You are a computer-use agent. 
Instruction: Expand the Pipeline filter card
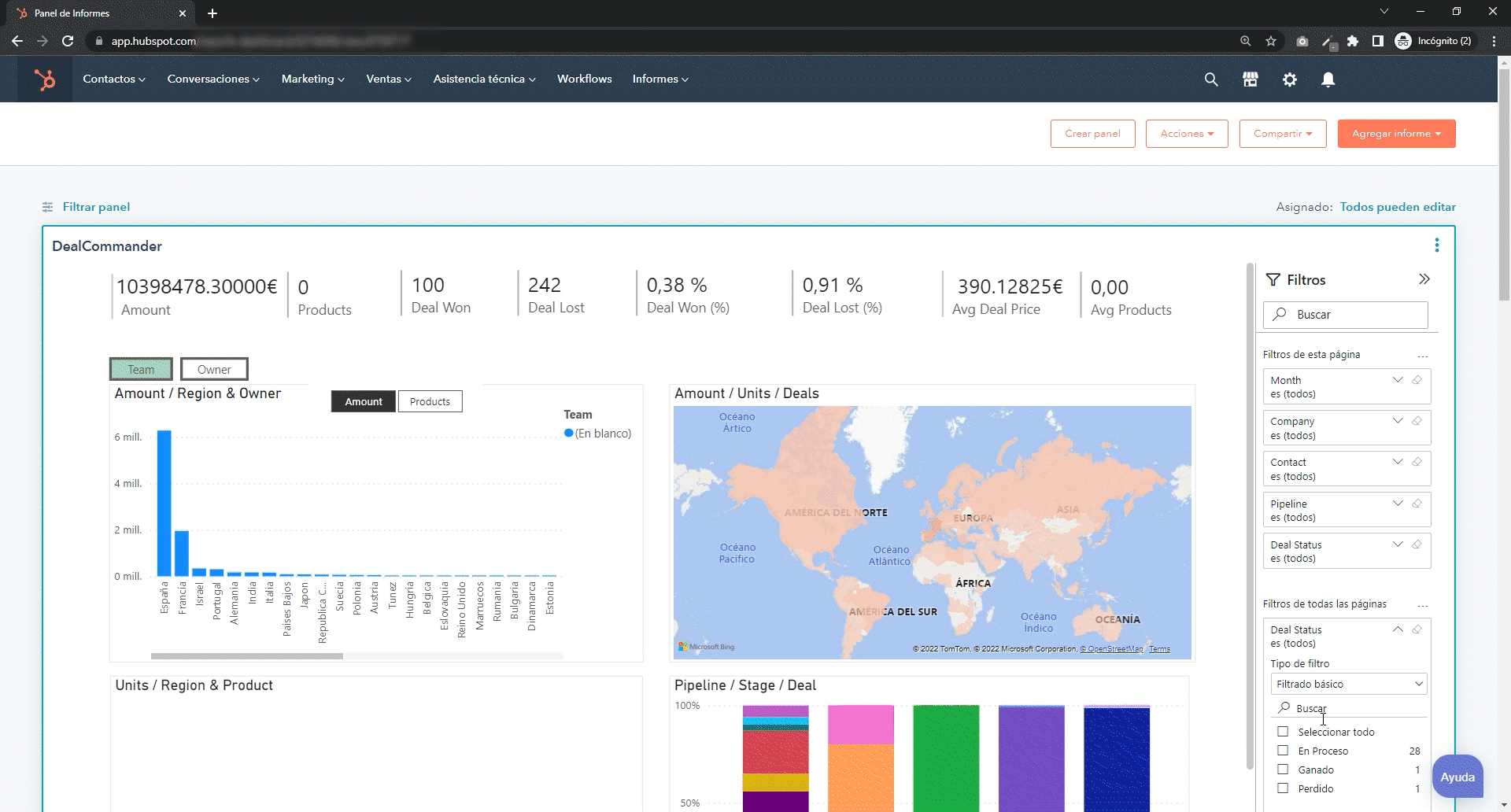[x=1398, y=504]
